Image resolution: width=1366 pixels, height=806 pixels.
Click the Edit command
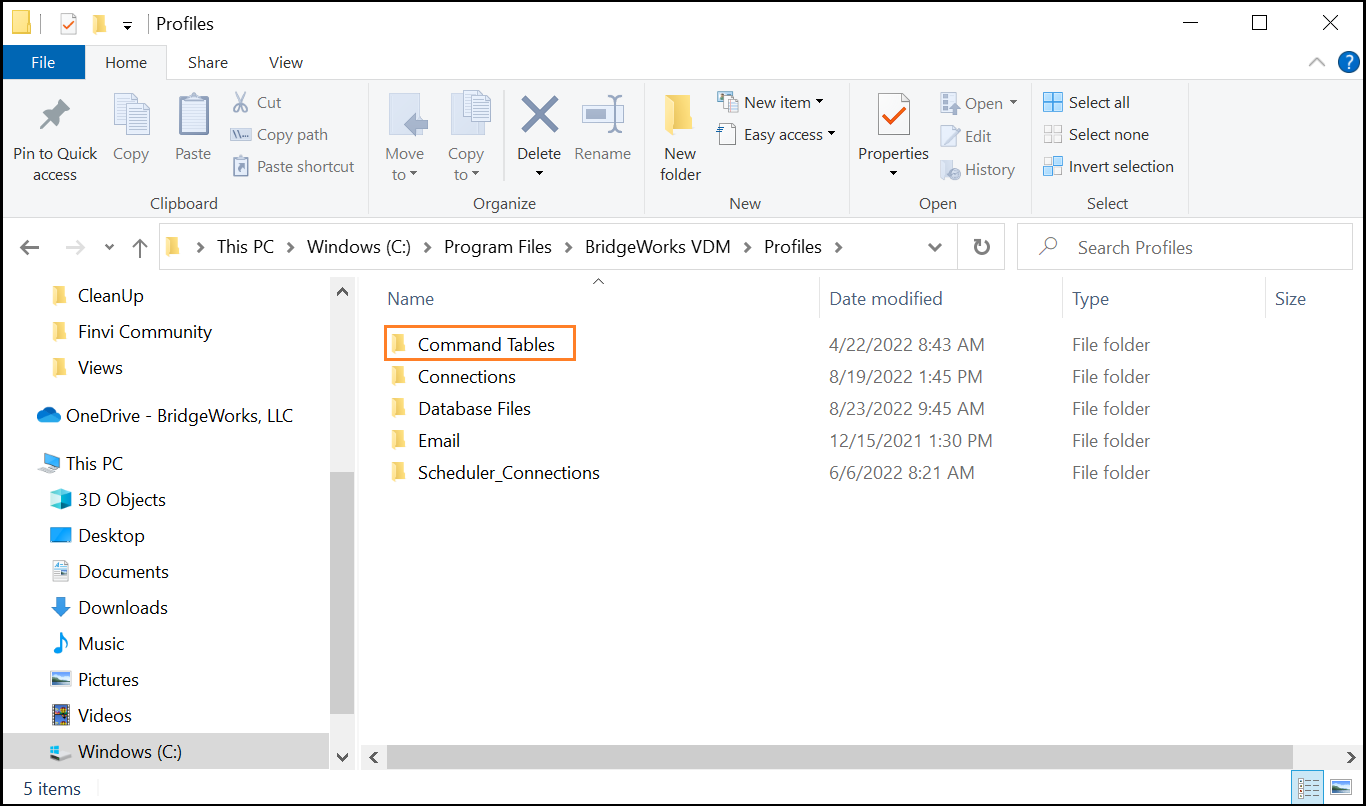click(966, 136)
